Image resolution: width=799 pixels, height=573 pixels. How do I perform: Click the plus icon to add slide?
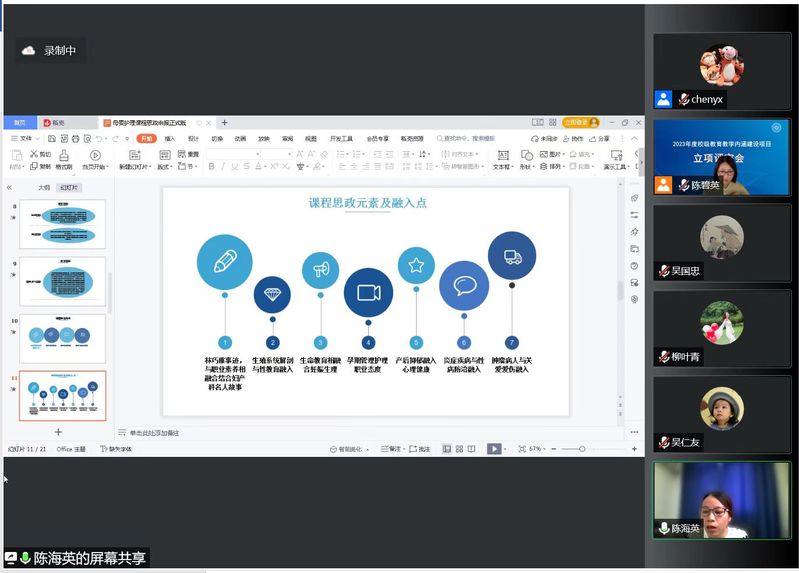(x=58, y=432)
